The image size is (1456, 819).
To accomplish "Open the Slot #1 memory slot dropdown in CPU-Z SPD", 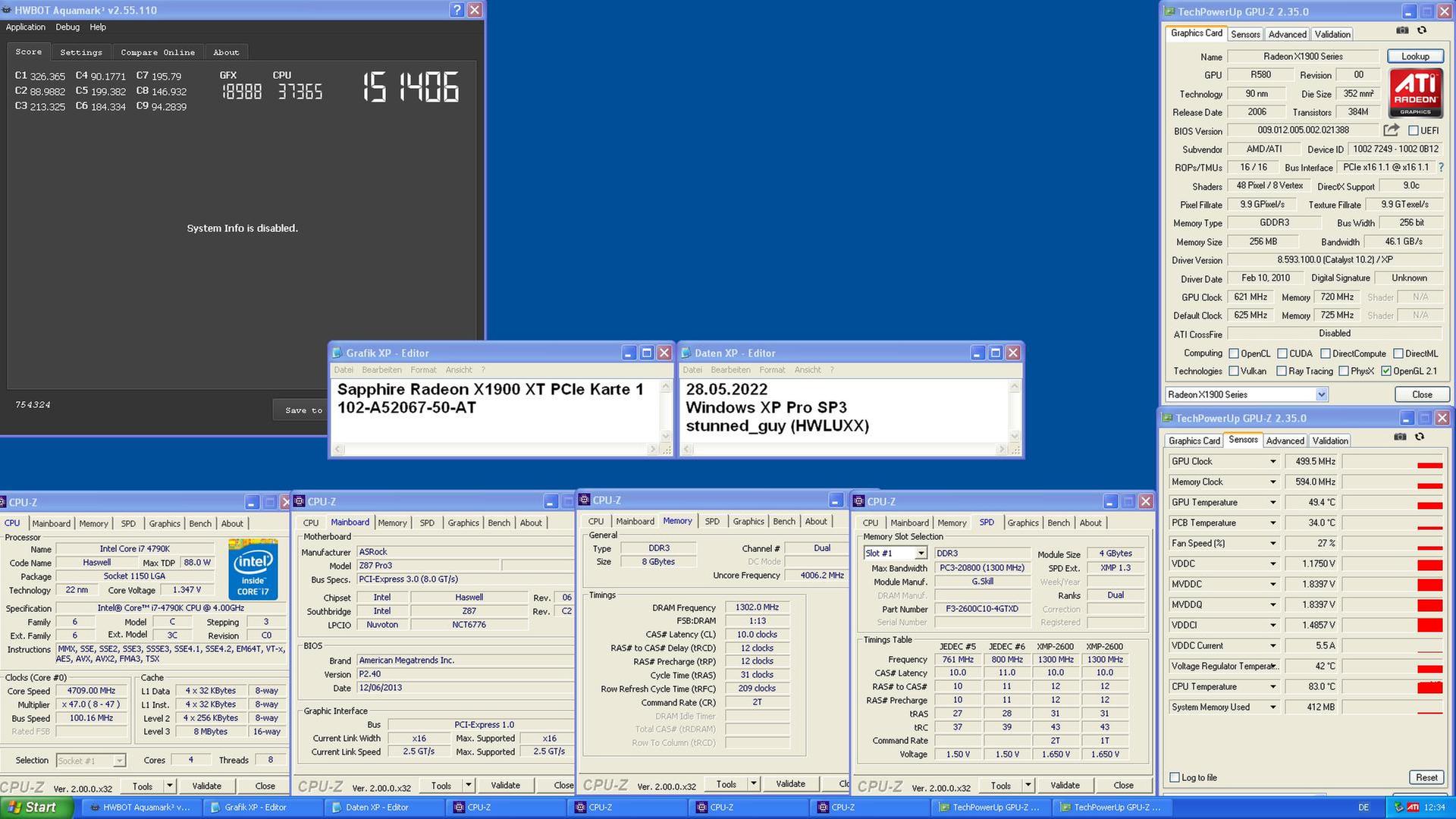I will (921, 554).
